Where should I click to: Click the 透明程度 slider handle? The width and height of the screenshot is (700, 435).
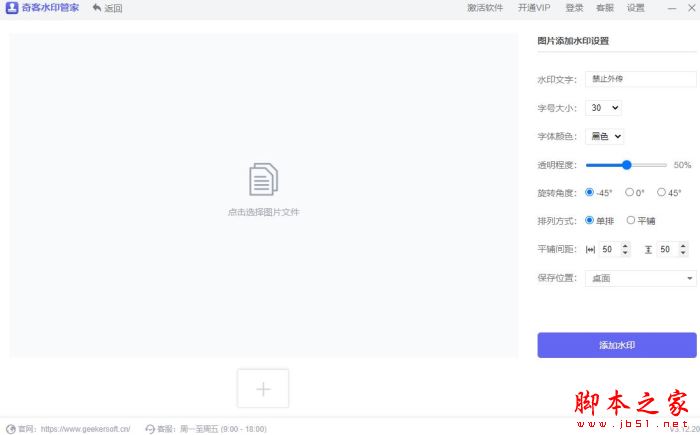(x=626, y=165)
